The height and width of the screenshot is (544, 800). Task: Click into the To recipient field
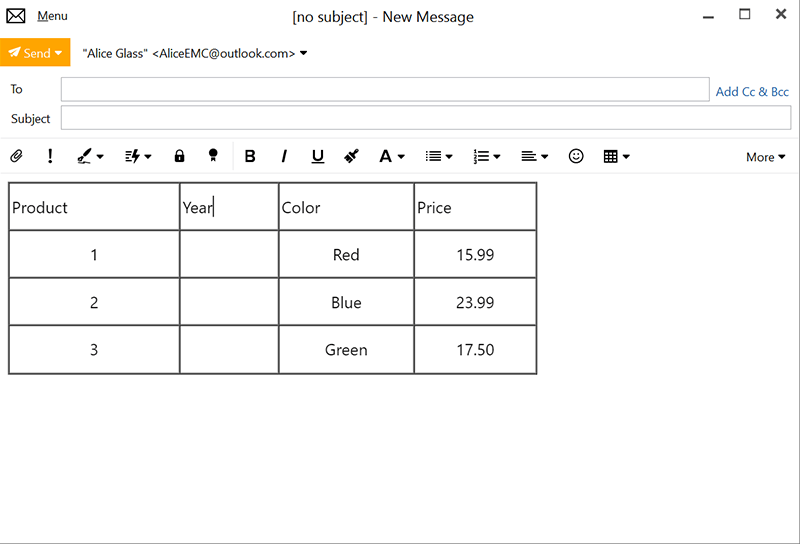click(385, 89)
